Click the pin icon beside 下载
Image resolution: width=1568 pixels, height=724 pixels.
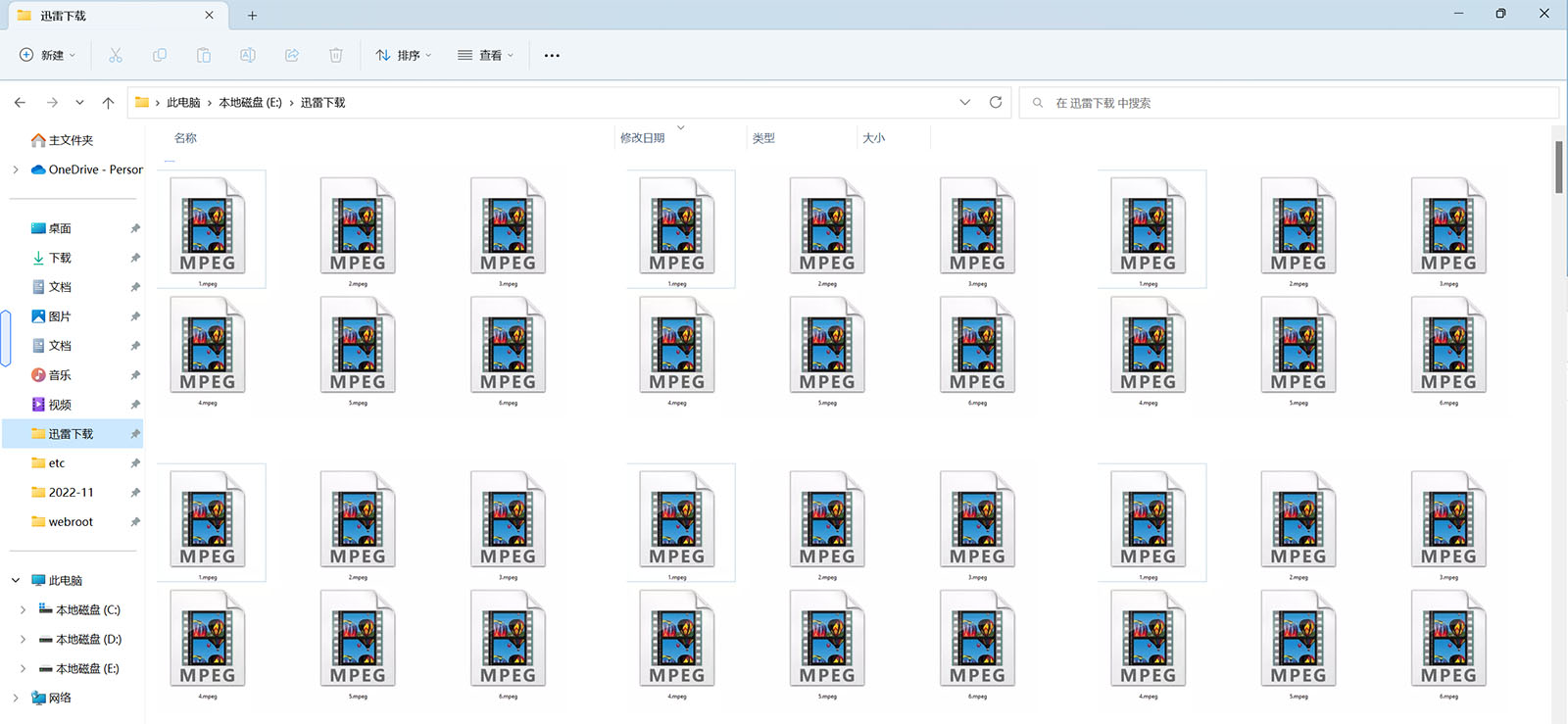pyautogui.click(x=135, y=258)
